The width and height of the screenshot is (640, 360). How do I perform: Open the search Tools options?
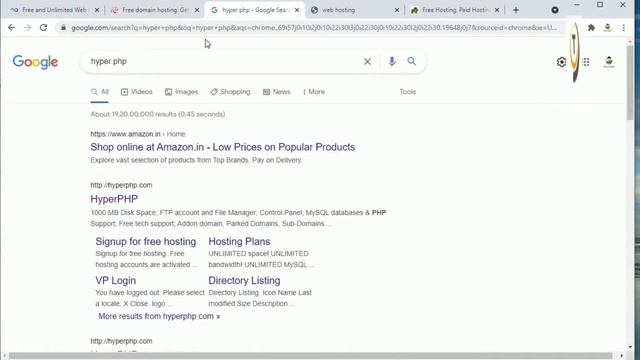tap(407, 92)
